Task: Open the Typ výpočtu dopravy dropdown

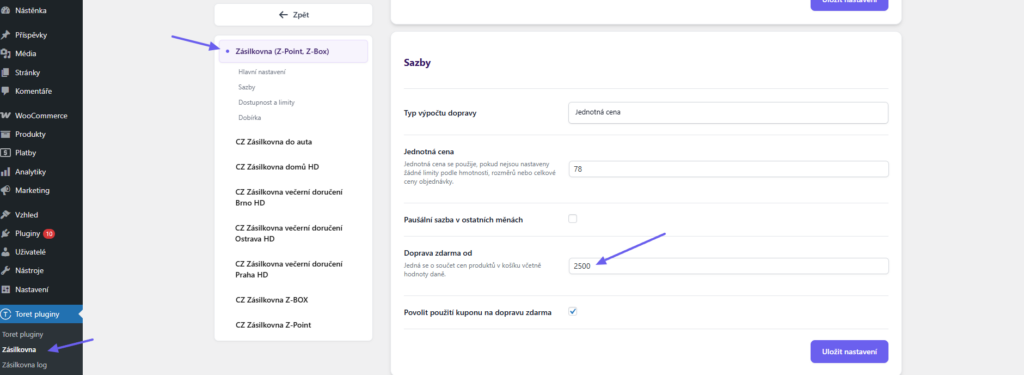Action: pyautogui.click(x=728, y=112)
